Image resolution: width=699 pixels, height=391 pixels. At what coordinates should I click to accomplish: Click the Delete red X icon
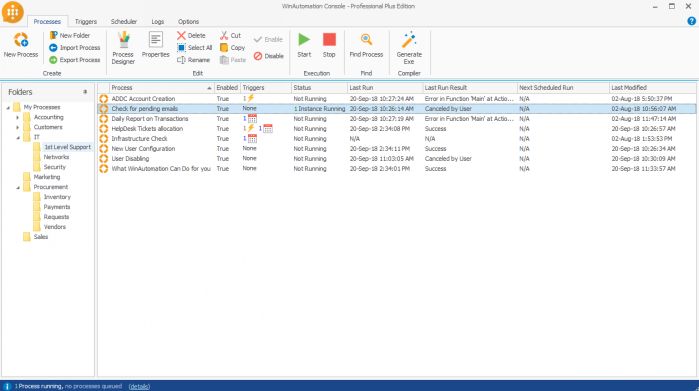(x=181, y=35)
